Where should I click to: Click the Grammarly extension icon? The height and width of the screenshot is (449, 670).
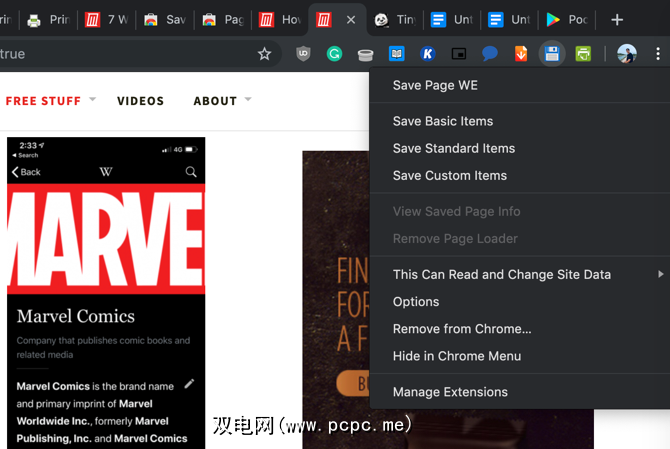pos(335,54)
